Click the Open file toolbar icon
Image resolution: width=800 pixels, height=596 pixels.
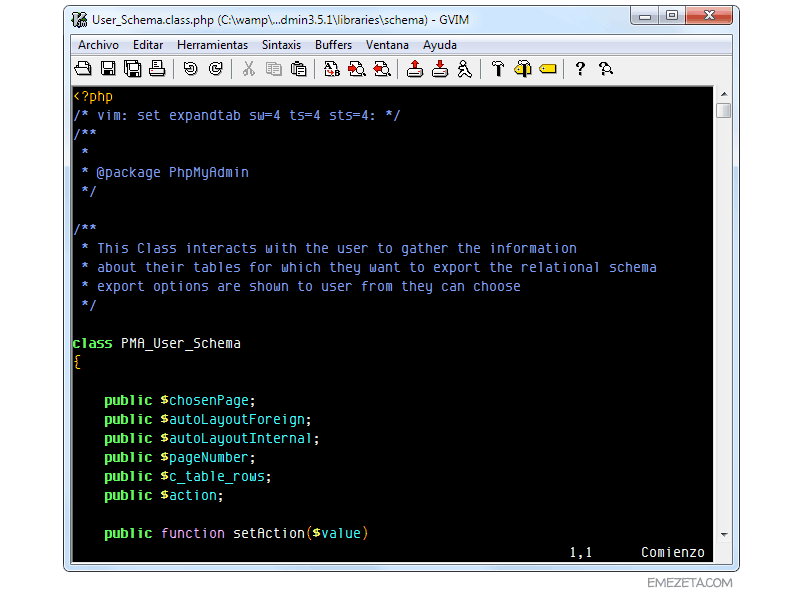coord(83,68)
